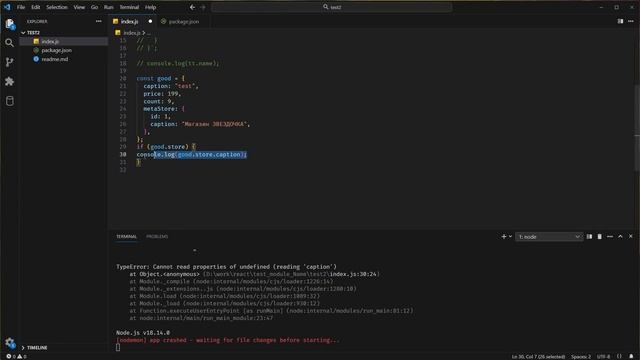
Task: Click the unsaved dot on index.js tab
Action: click(x=150, y=21)
